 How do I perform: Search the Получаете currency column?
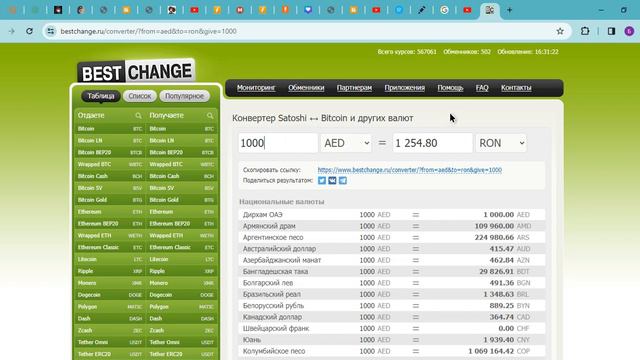210,116
